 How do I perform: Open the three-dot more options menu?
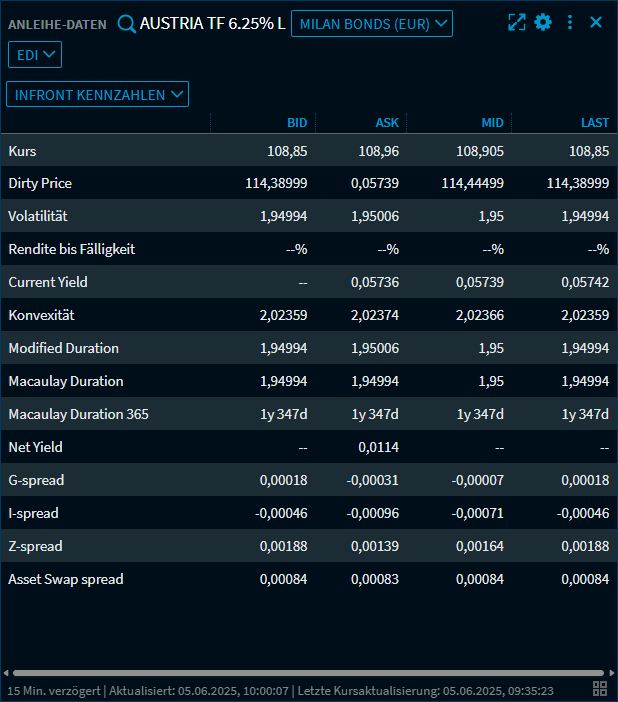coord(570,22)
